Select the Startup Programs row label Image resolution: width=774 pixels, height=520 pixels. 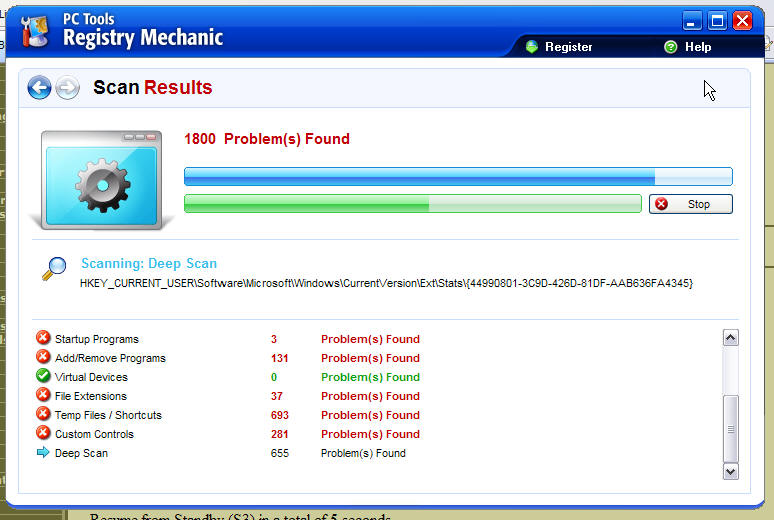point(97,339)
